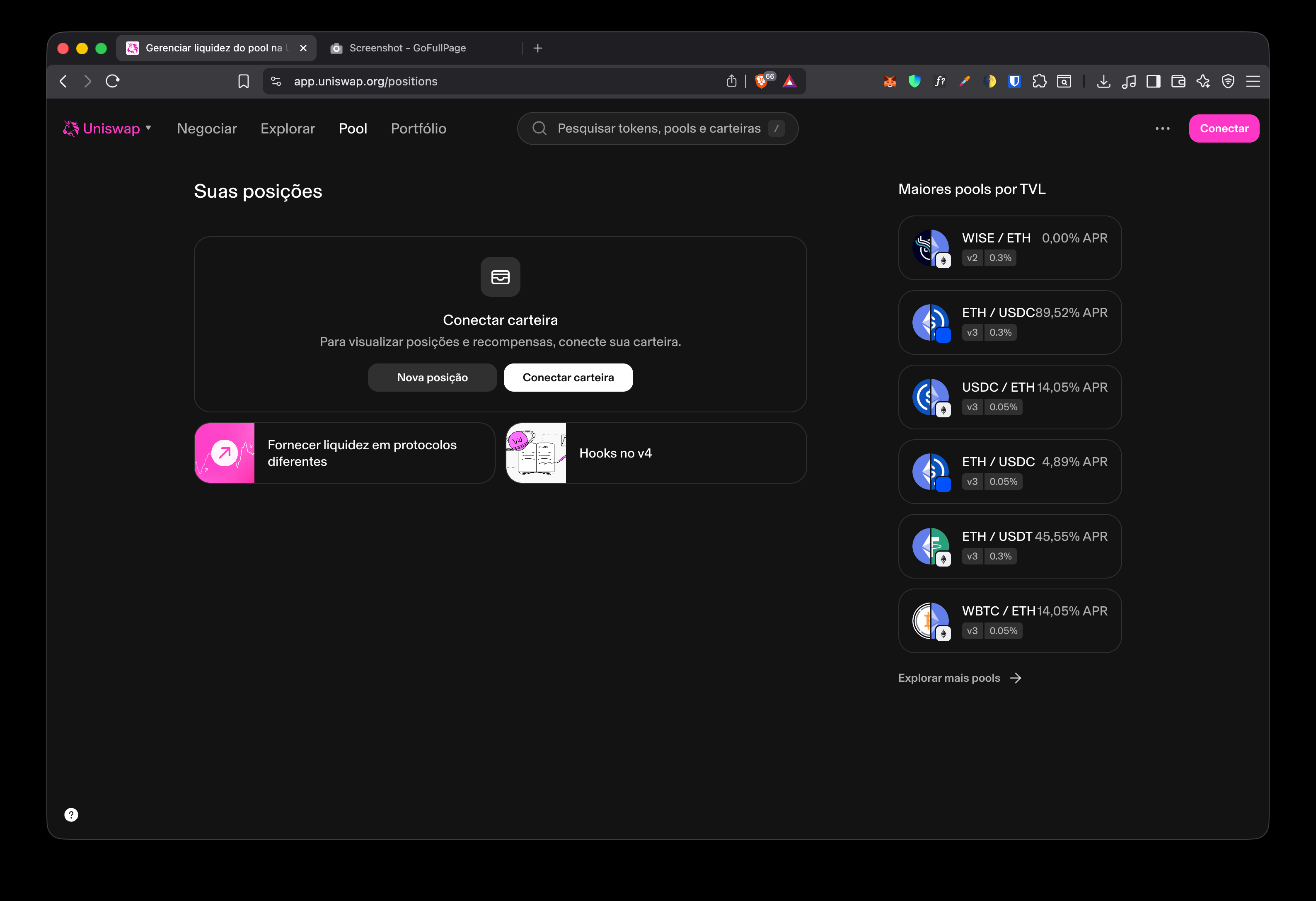Click the wallet icon above Conectar carteira
The image size is (1316, 901).
(500, 277)
